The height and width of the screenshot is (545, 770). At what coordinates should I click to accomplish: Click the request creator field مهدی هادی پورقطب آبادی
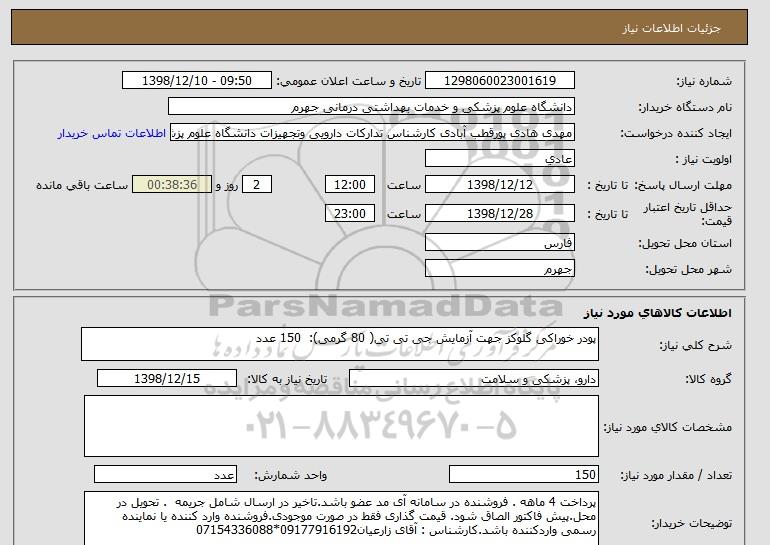(x=372, y=133)
